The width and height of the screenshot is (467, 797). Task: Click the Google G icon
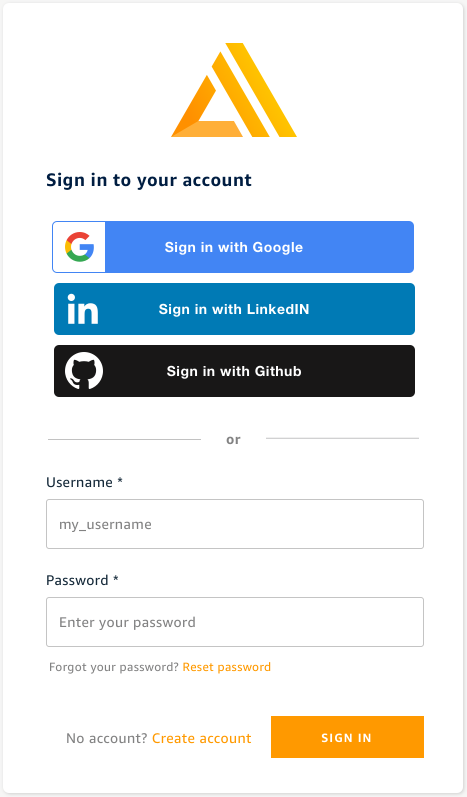pyautogui.click(x=79, y=247)
